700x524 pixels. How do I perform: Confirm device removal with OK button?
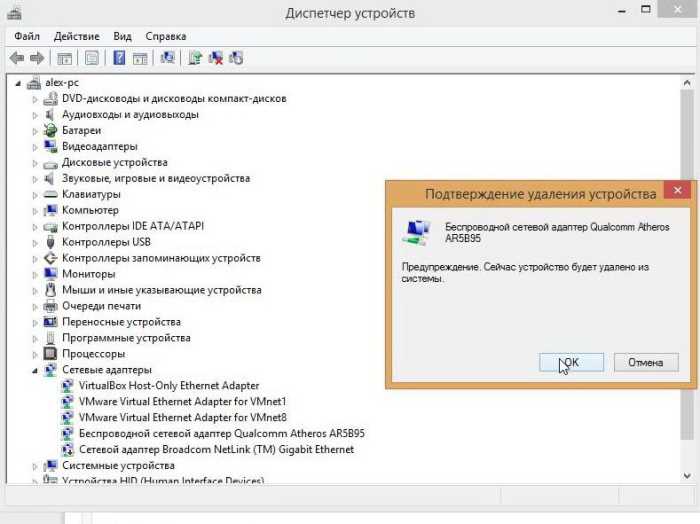click(x=570, y=362)
